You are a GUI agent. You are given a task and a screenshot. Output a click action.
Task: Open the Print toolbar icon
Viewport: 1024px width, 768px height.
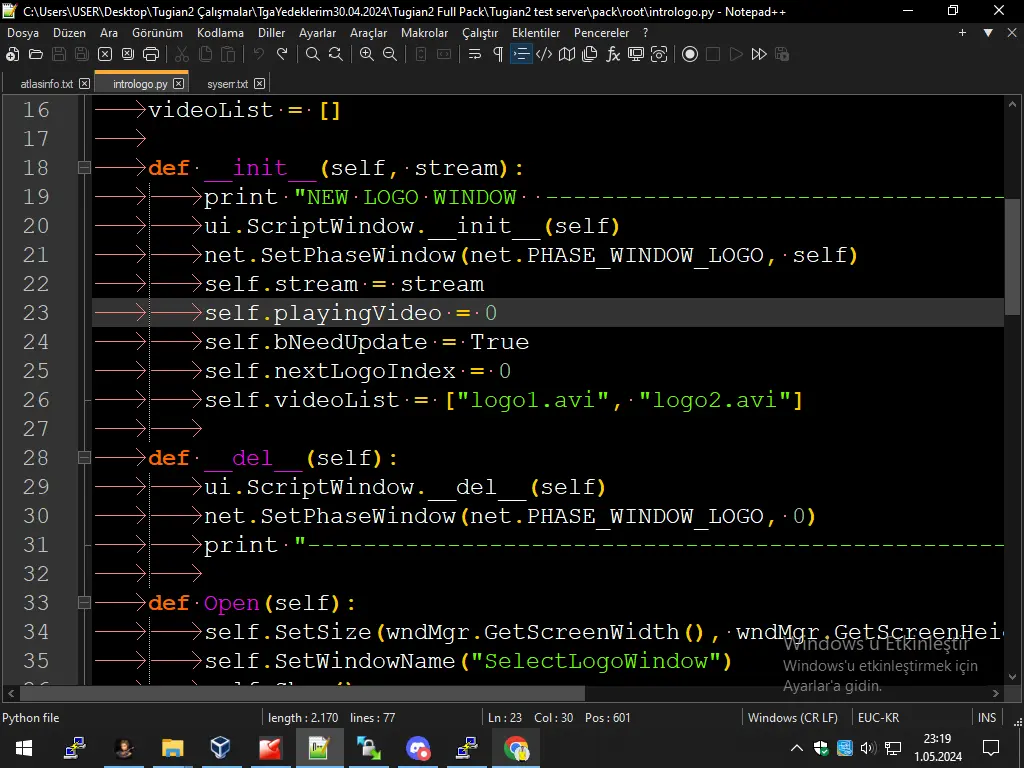click(153, 54)
